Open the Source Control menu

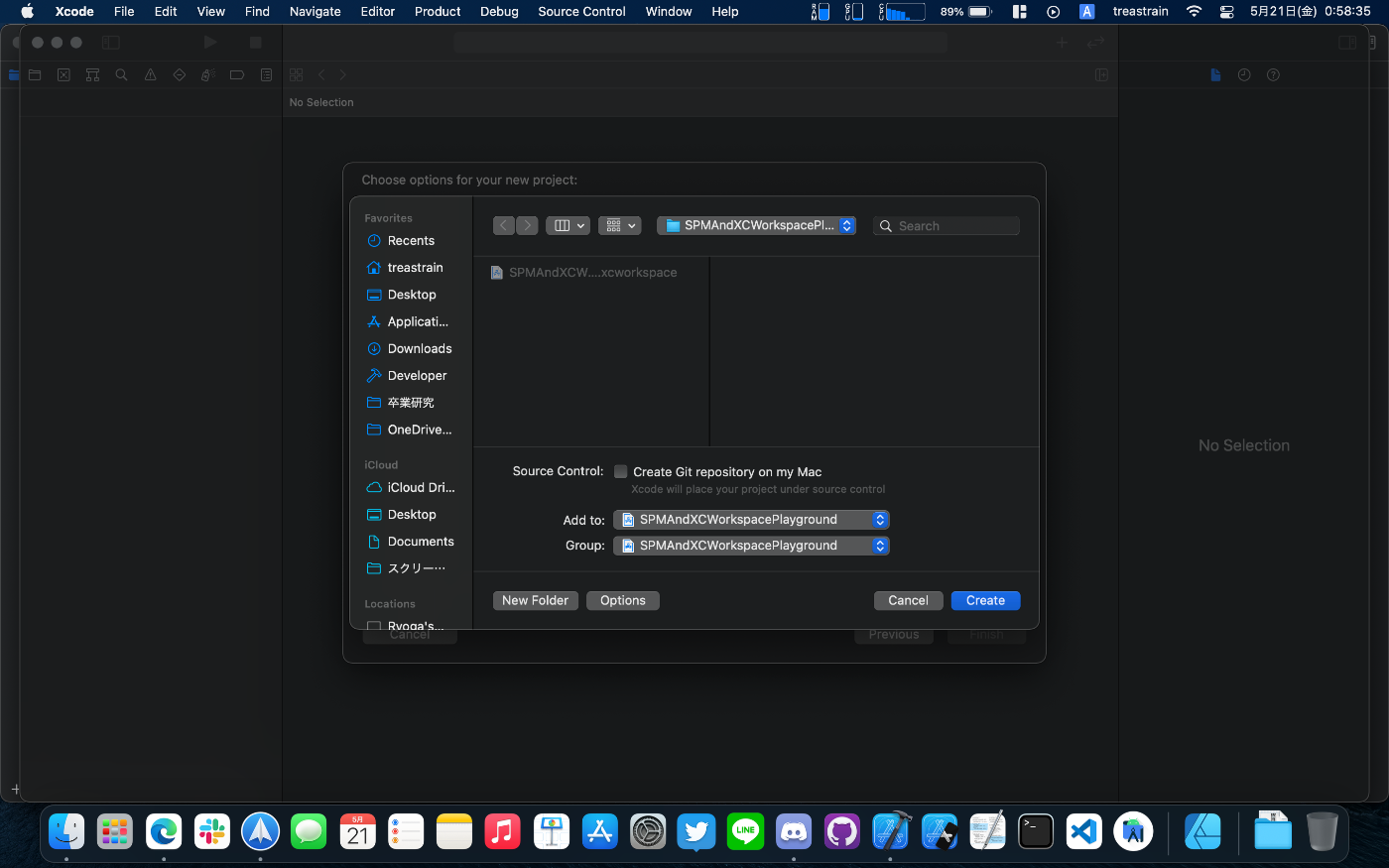click(x=581, y=12)
